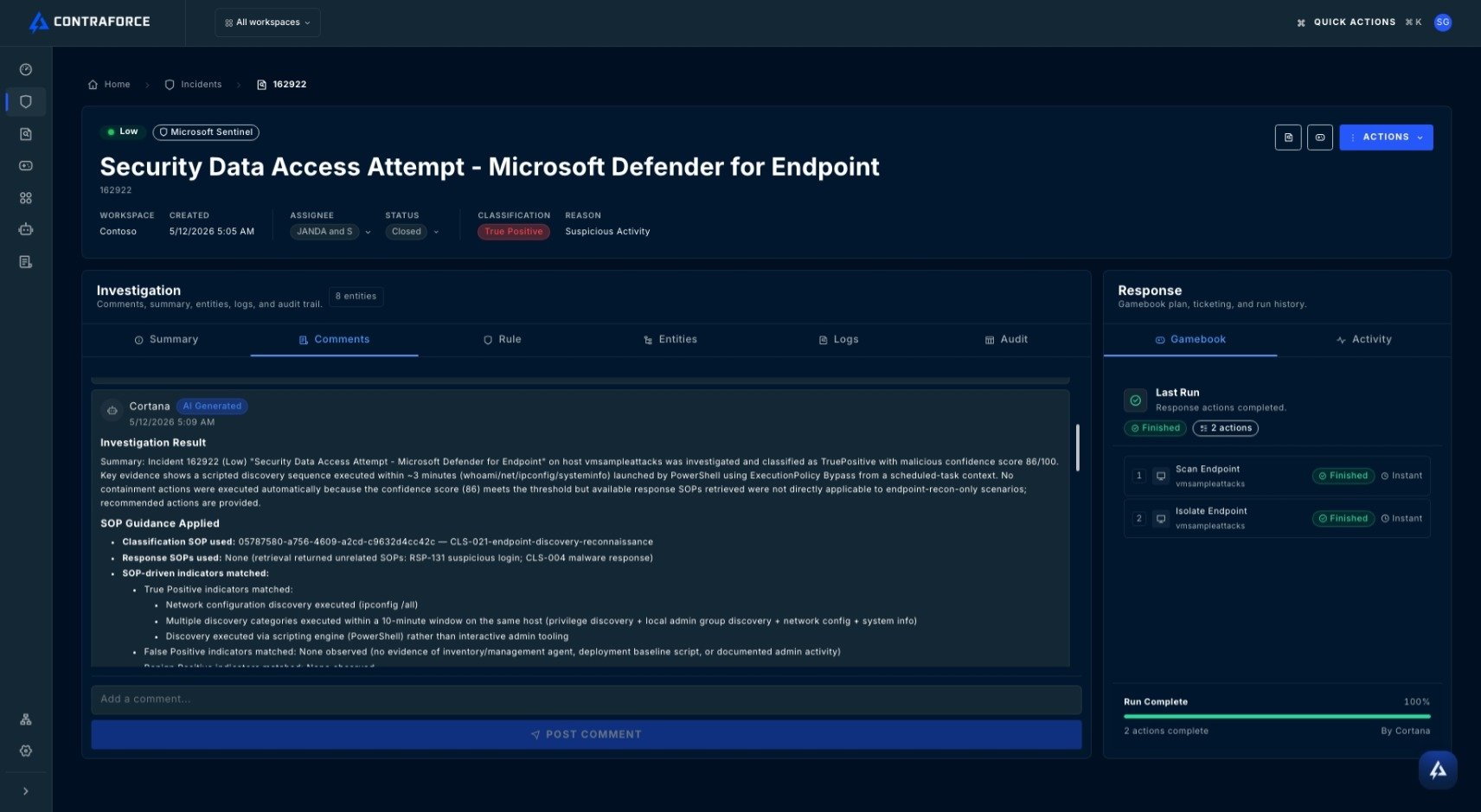Open the gamebook controller icon in sidebar
The height and width of the screenshot is (812, 1481).
click(x=26, y=166)
